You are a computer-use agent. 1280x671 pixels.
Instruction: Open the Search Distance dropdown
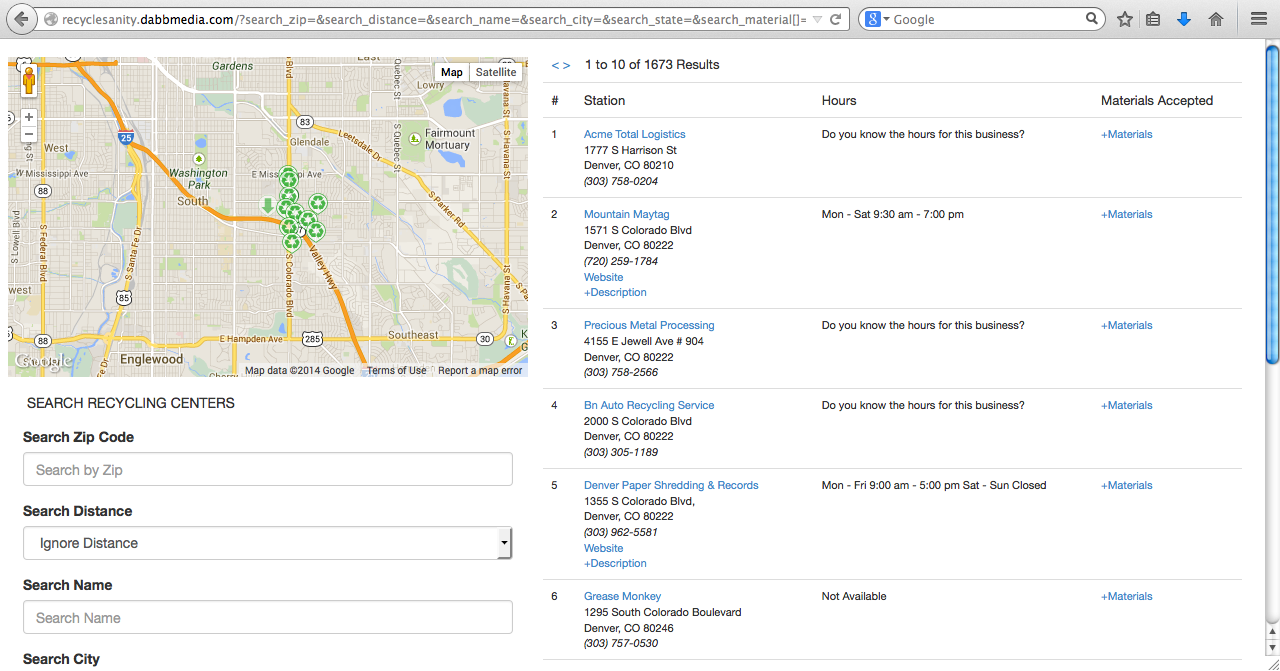268,543
